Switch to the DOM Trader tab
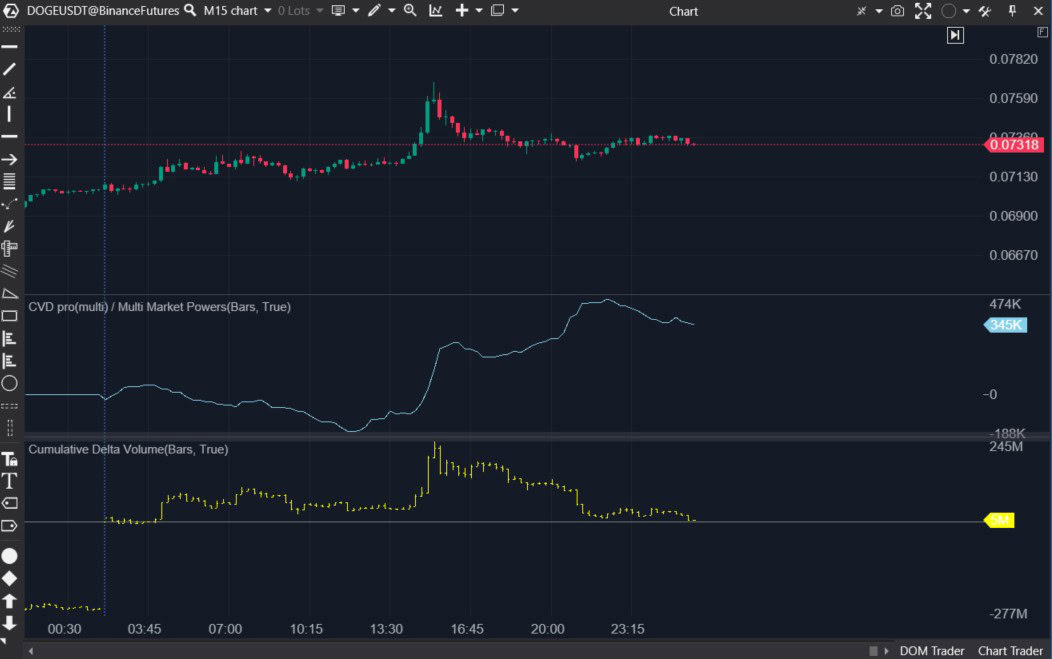This screenshot has width=1052, height=659. tap(932, 651)
